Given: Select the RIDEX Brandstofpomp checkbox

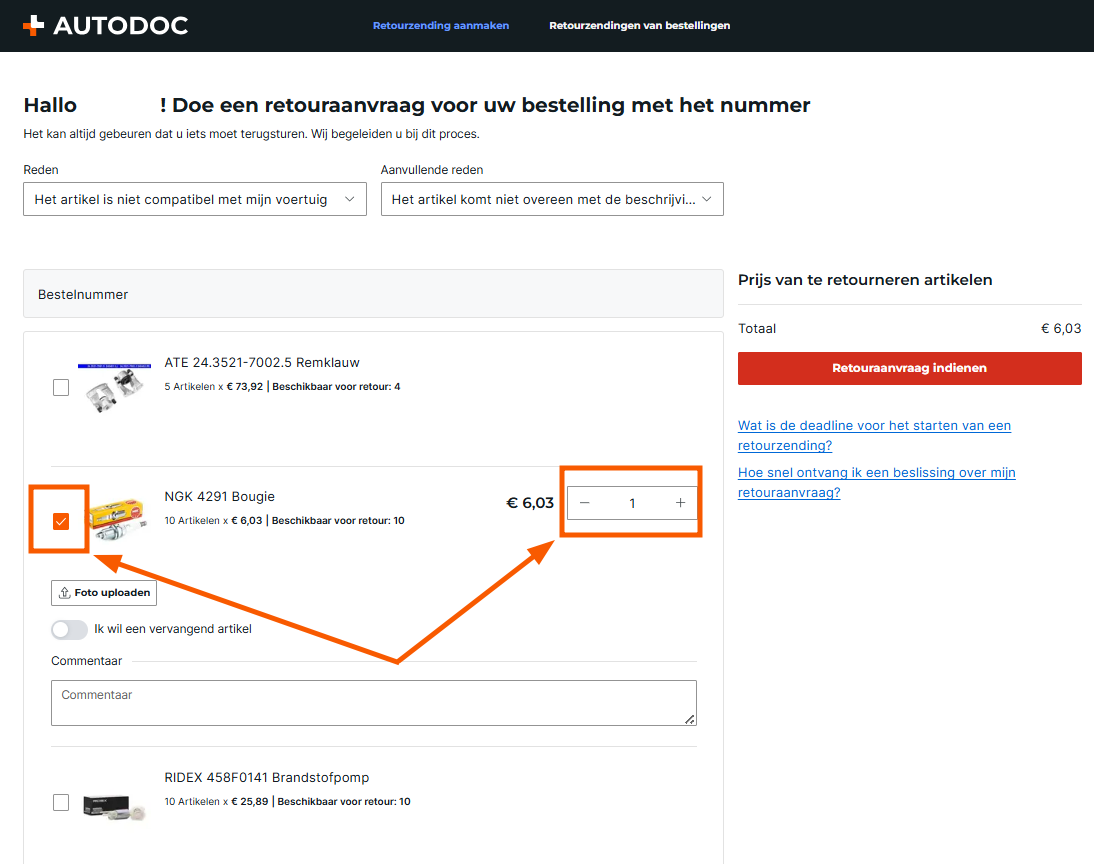Looking at the screenshot, I should pyautogui.click(x=61, y=802).
